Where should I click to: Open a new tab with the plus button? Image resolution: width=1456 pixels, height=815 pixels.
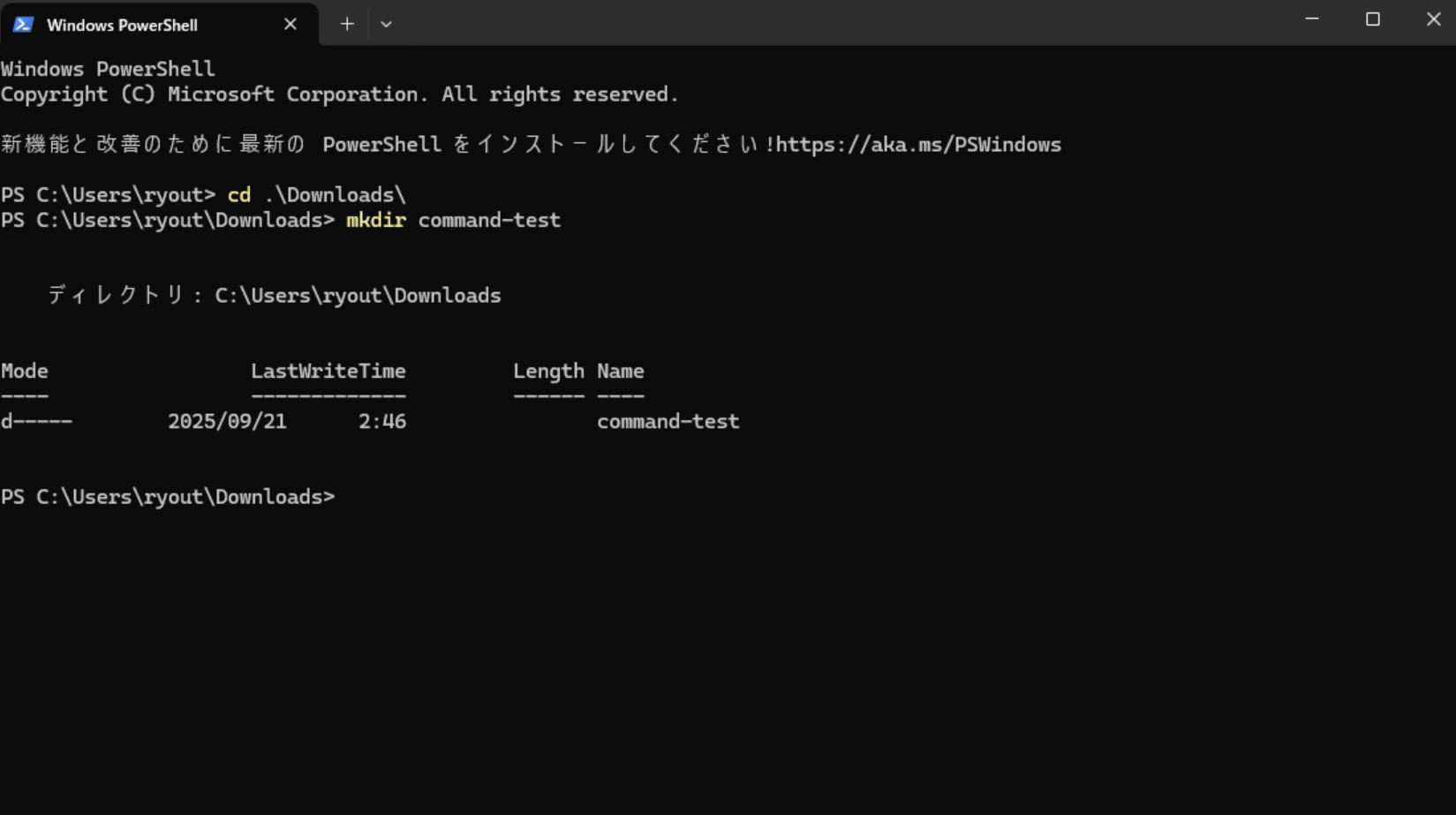tap(347, 25)
